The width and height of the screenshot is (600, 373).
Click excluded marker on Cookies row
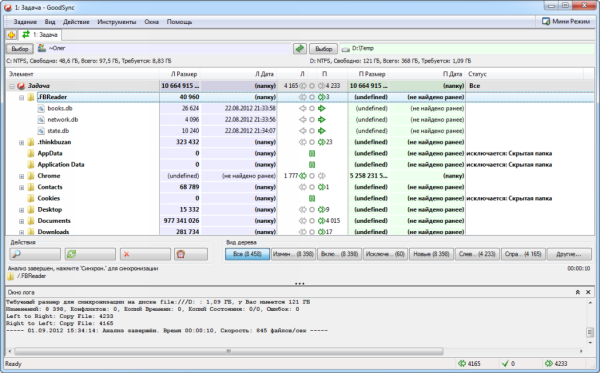coord(312,198)
